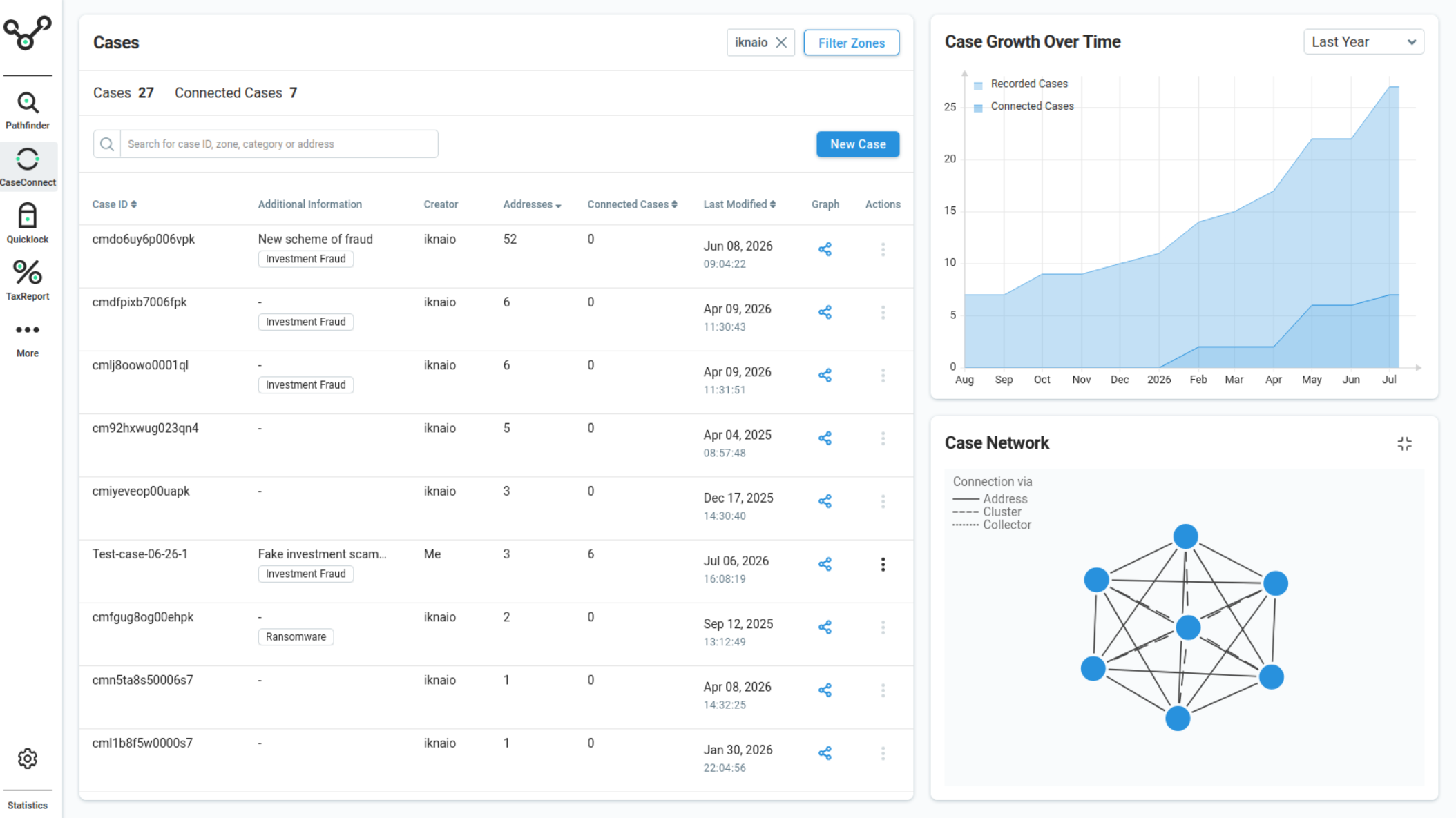Click the Additional Information column header

309,204
